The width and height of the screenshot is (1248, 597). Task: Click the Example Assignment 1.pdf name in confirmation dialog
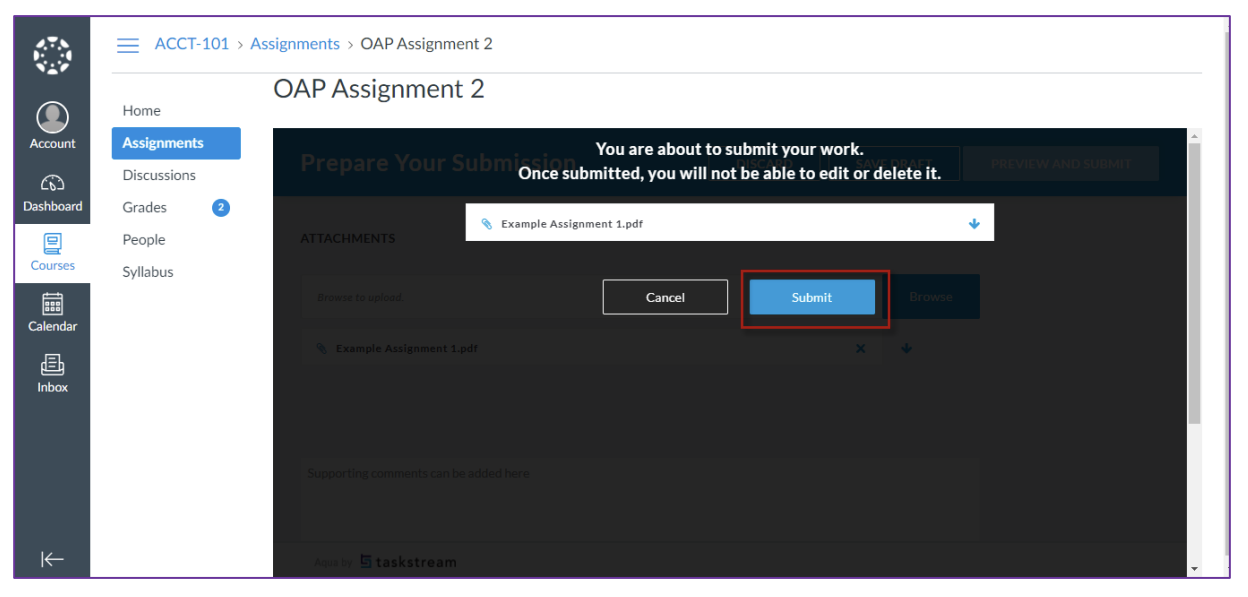(x=572, y=224)
